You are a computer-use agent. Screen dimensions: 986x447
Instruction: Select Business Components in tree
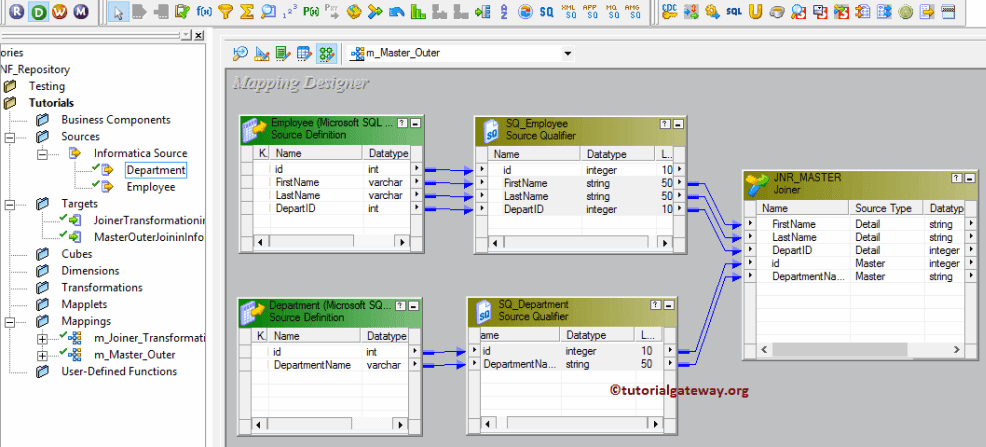point(116,119)
